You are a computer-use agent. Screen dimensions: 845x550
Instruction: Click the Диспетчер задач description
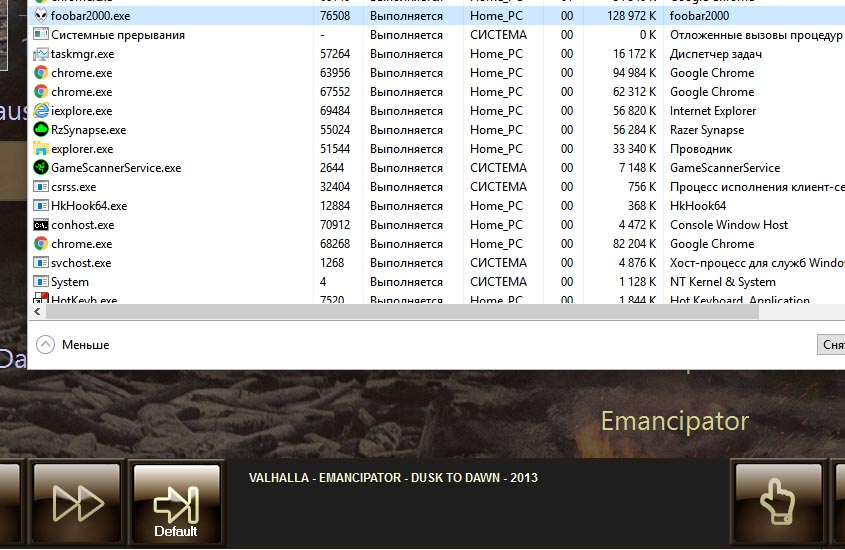[716, 54]
